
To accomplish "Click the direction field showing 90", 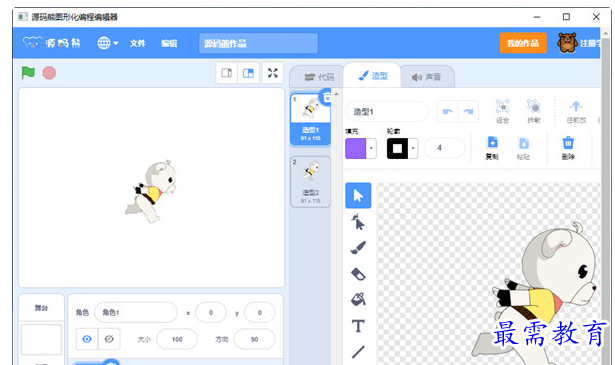I will pyautogui.click(x=254, y=339).
